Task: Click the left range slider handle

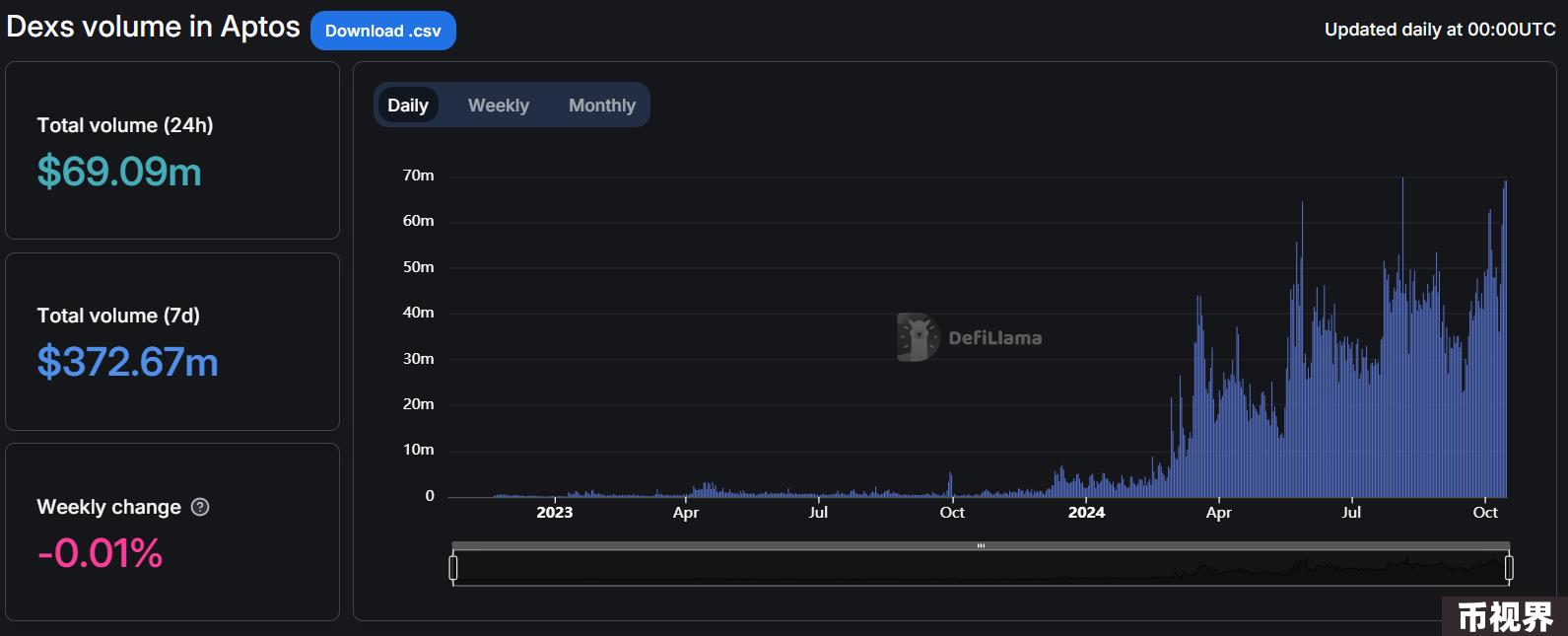Action: click(x=453, y=568)
